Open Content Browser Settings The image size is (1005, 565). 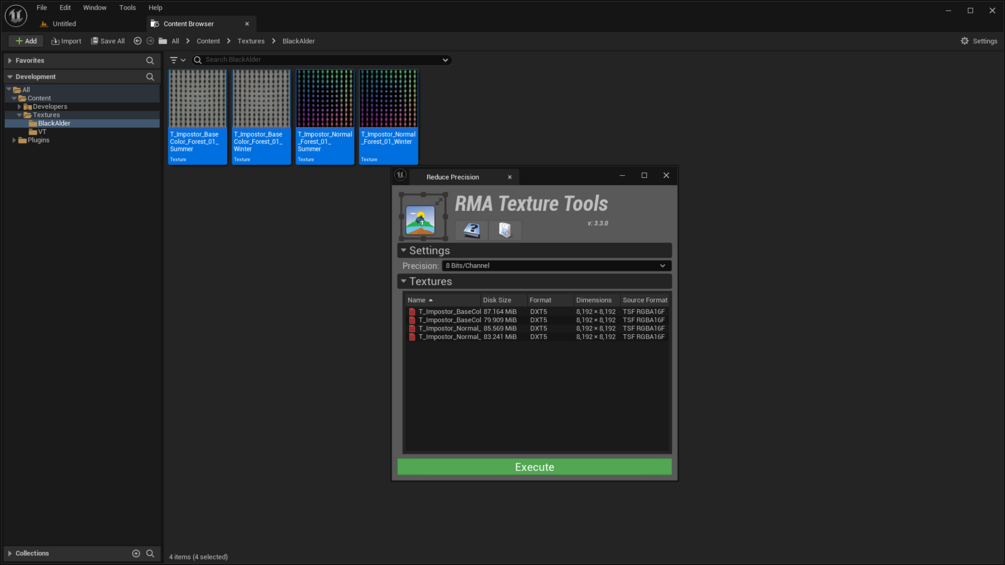point(979,41)
